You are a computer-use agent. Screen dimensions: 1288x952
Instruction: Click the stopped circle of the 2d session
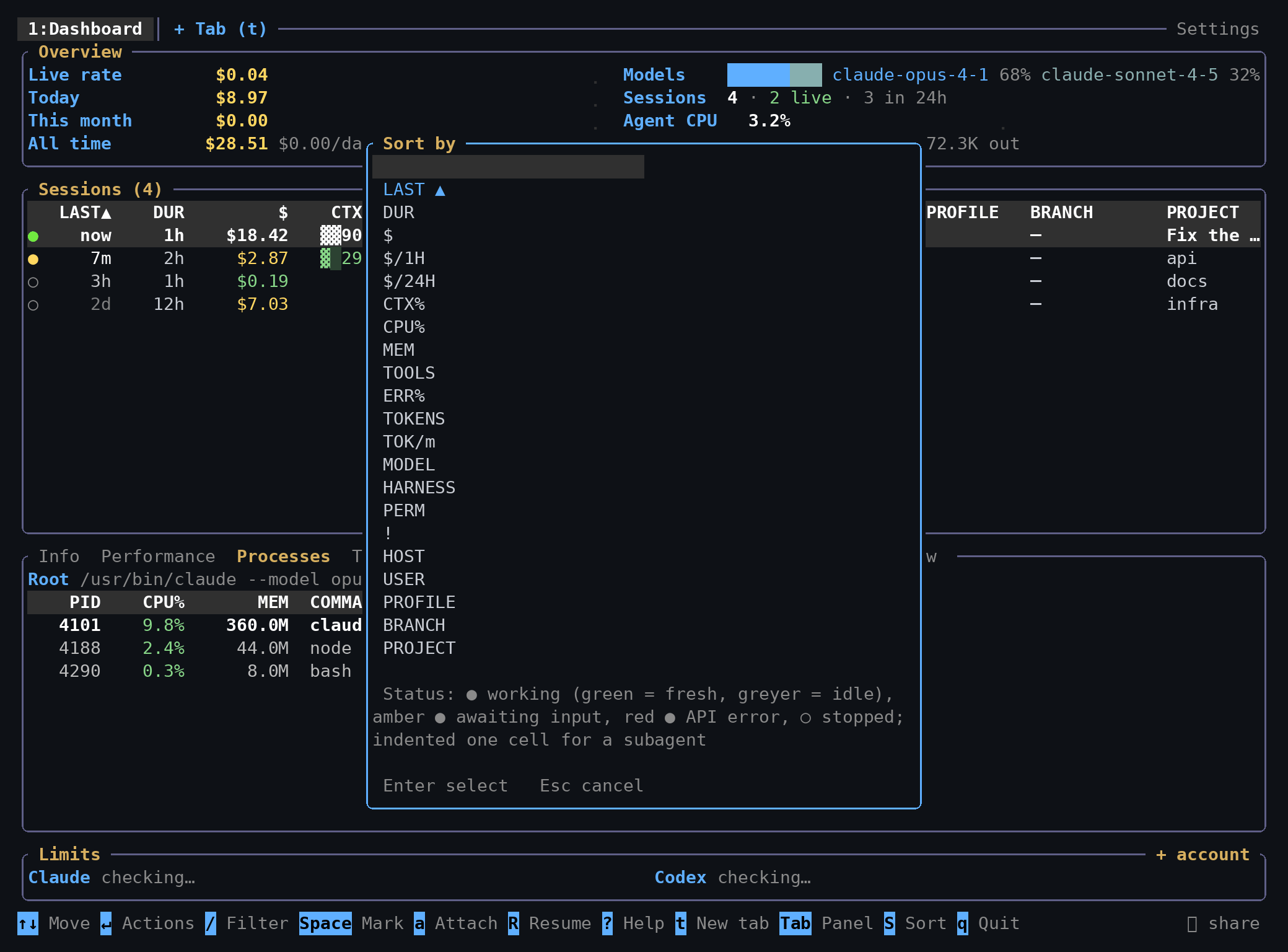[x=33, y=305]
